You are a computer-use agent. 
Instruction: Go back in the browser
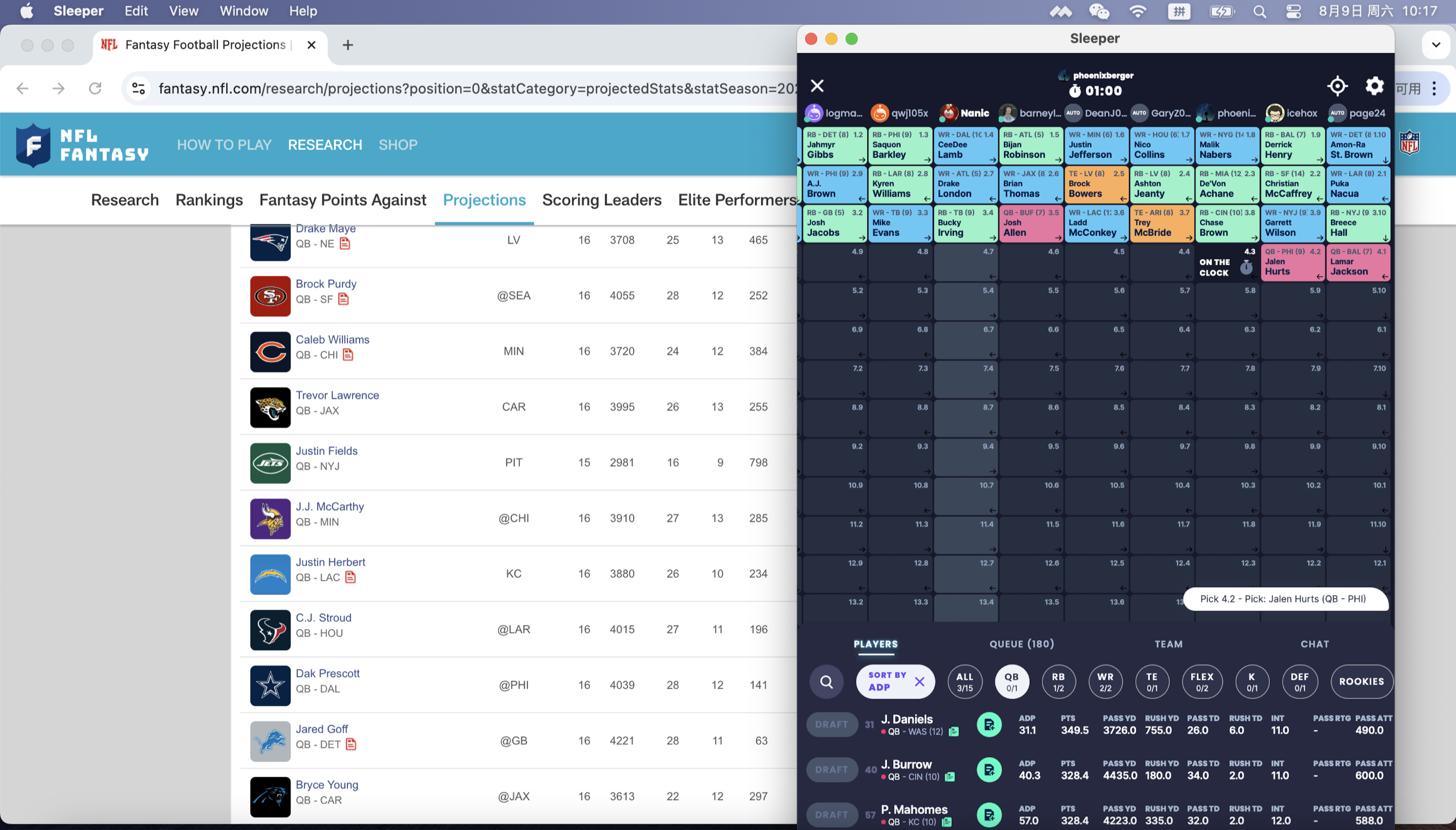coord(22,89)
